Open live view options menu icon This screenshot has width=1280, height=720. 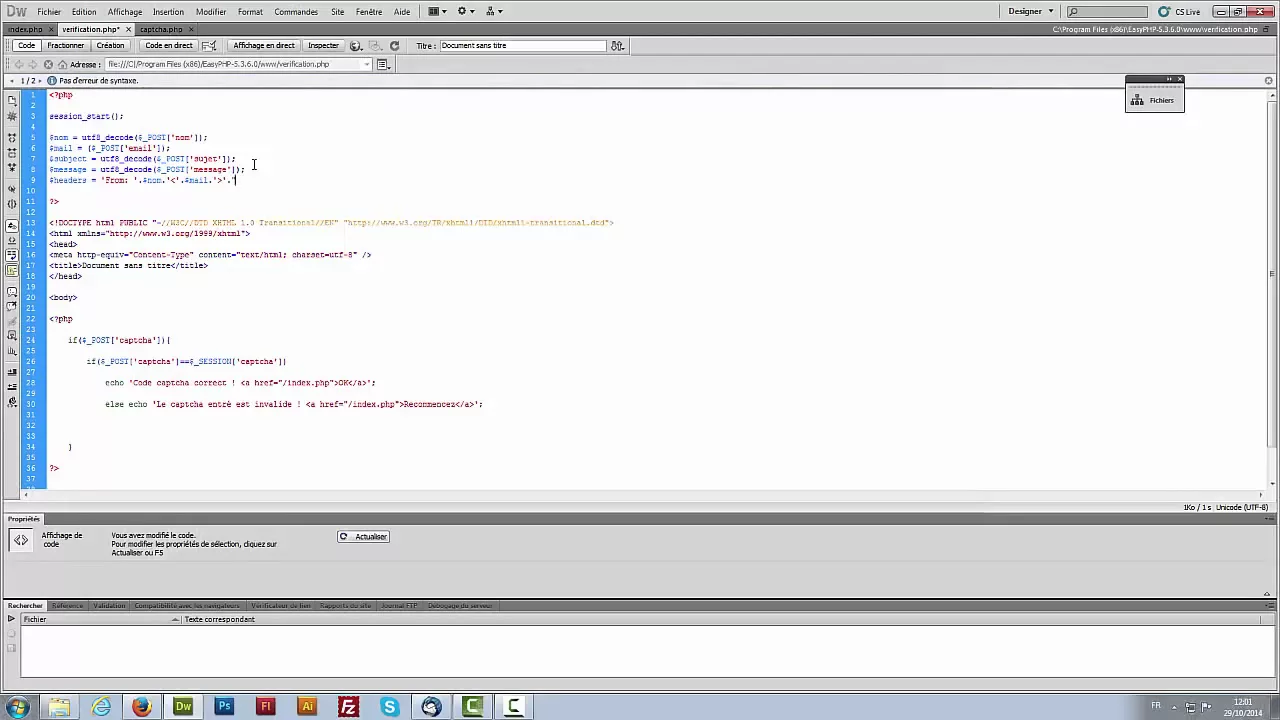(x=382, y=64)
